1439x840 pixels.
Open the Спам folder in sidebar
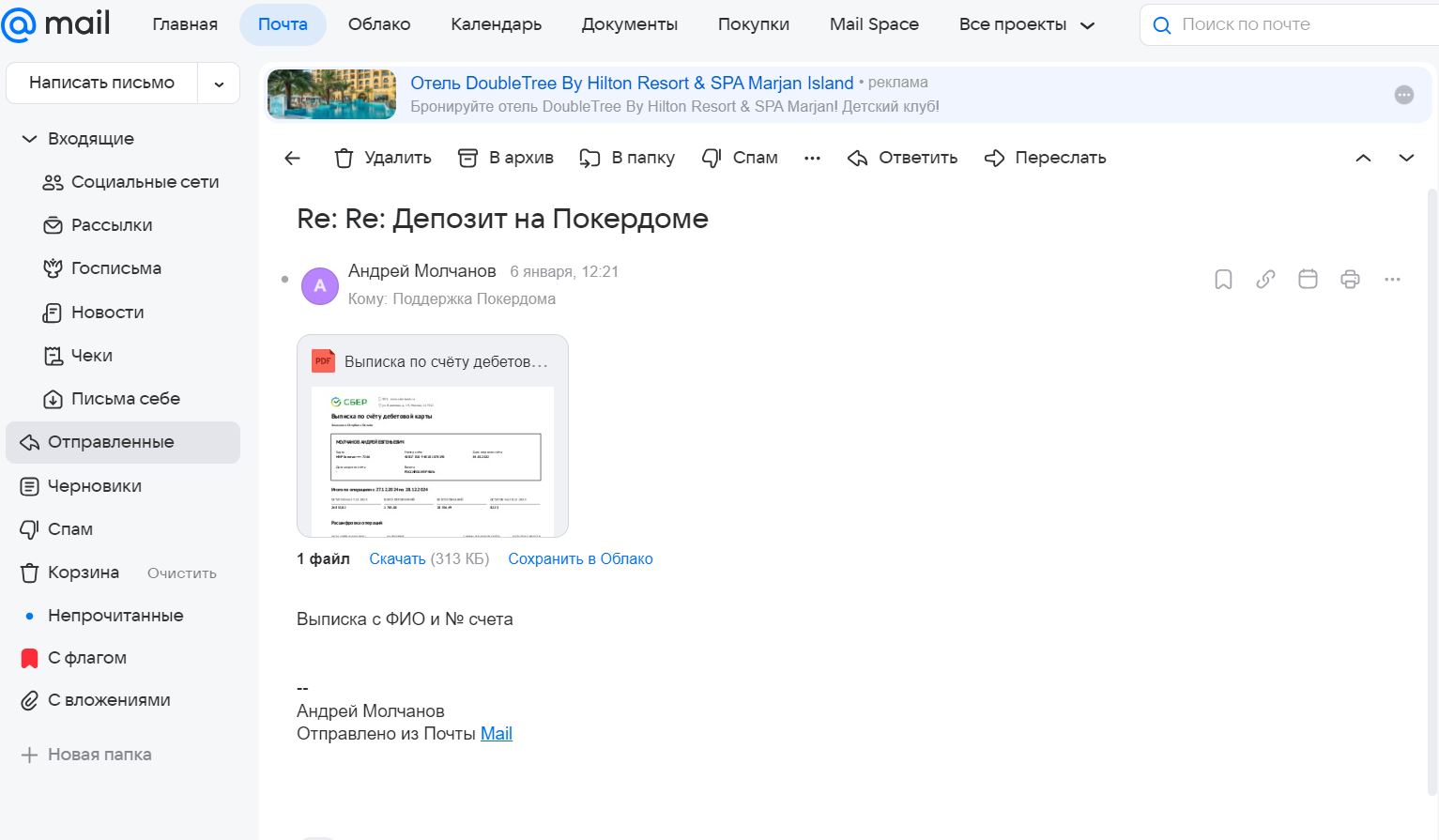click(70, 529)
